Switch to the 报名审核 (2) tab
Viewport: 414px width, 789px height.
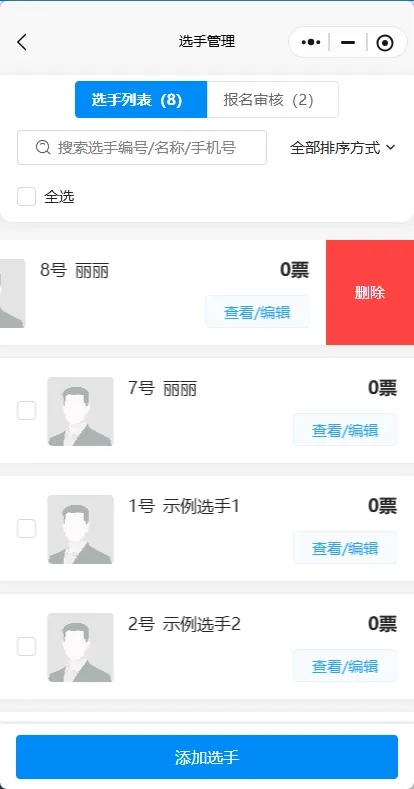(x=273, y=100)
